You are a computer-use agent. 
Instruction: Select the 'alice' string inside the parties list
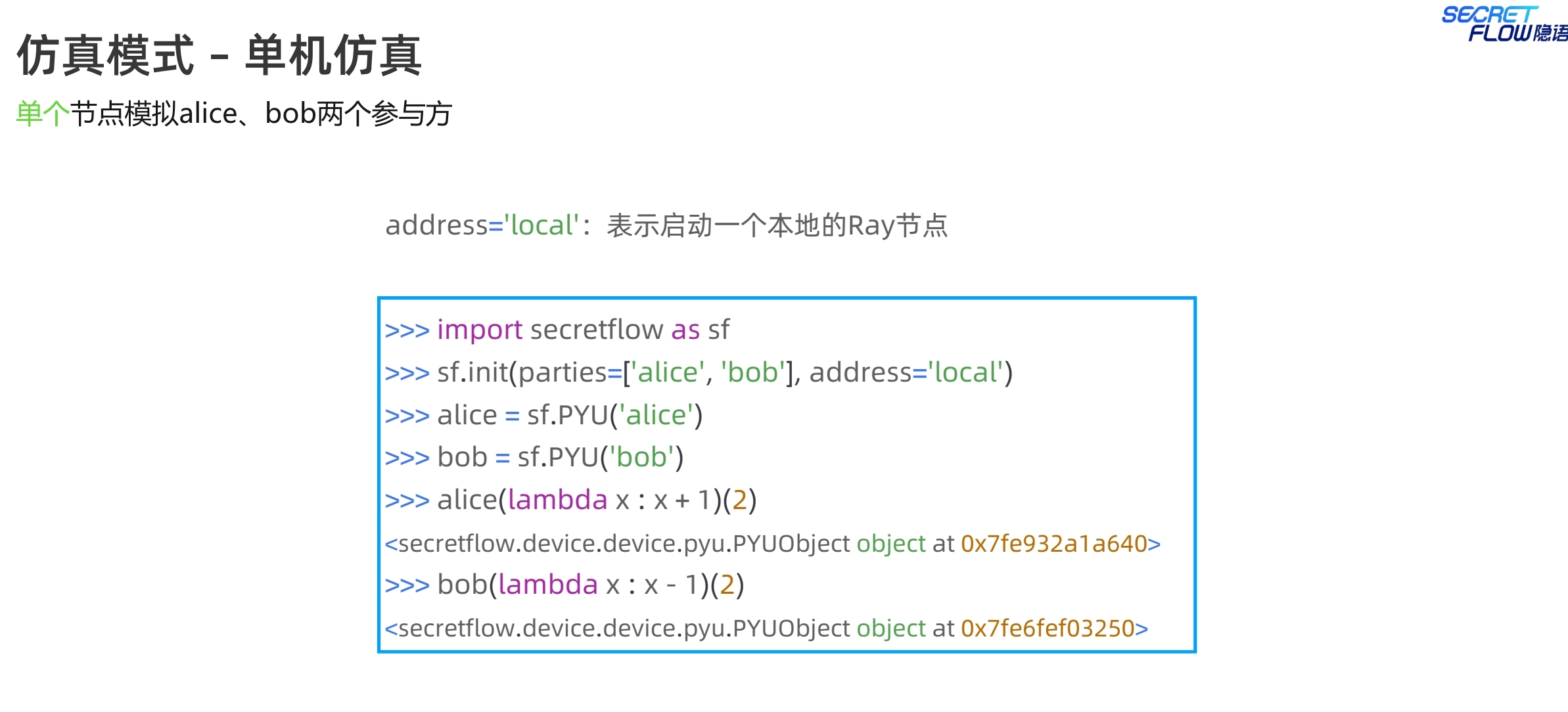coord(667,372)
